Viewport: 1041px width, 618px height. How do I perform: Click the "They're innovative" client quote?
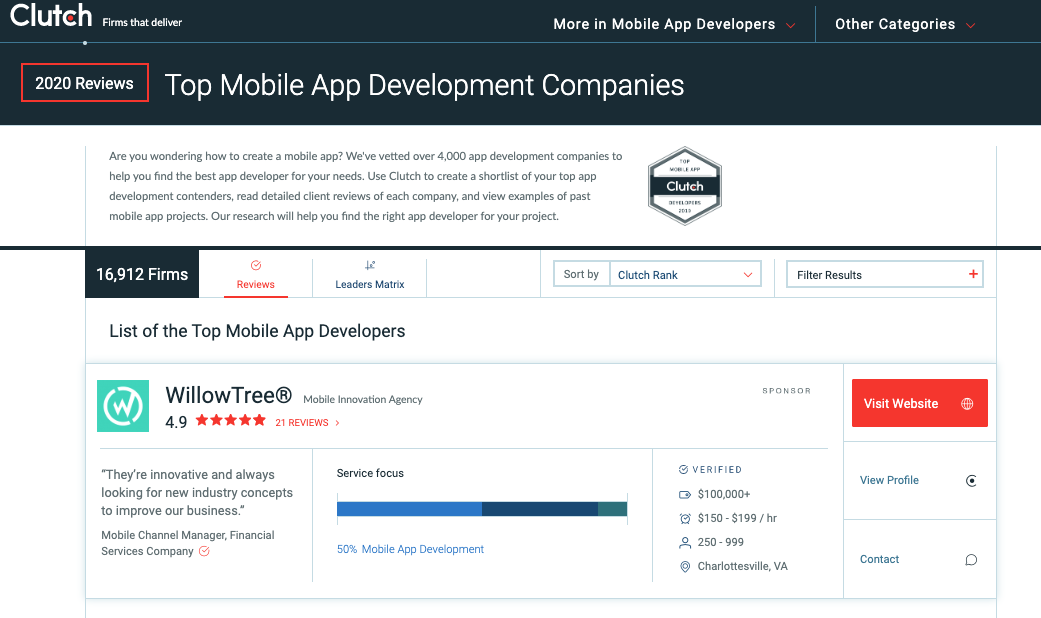click(x=197, y=493)
